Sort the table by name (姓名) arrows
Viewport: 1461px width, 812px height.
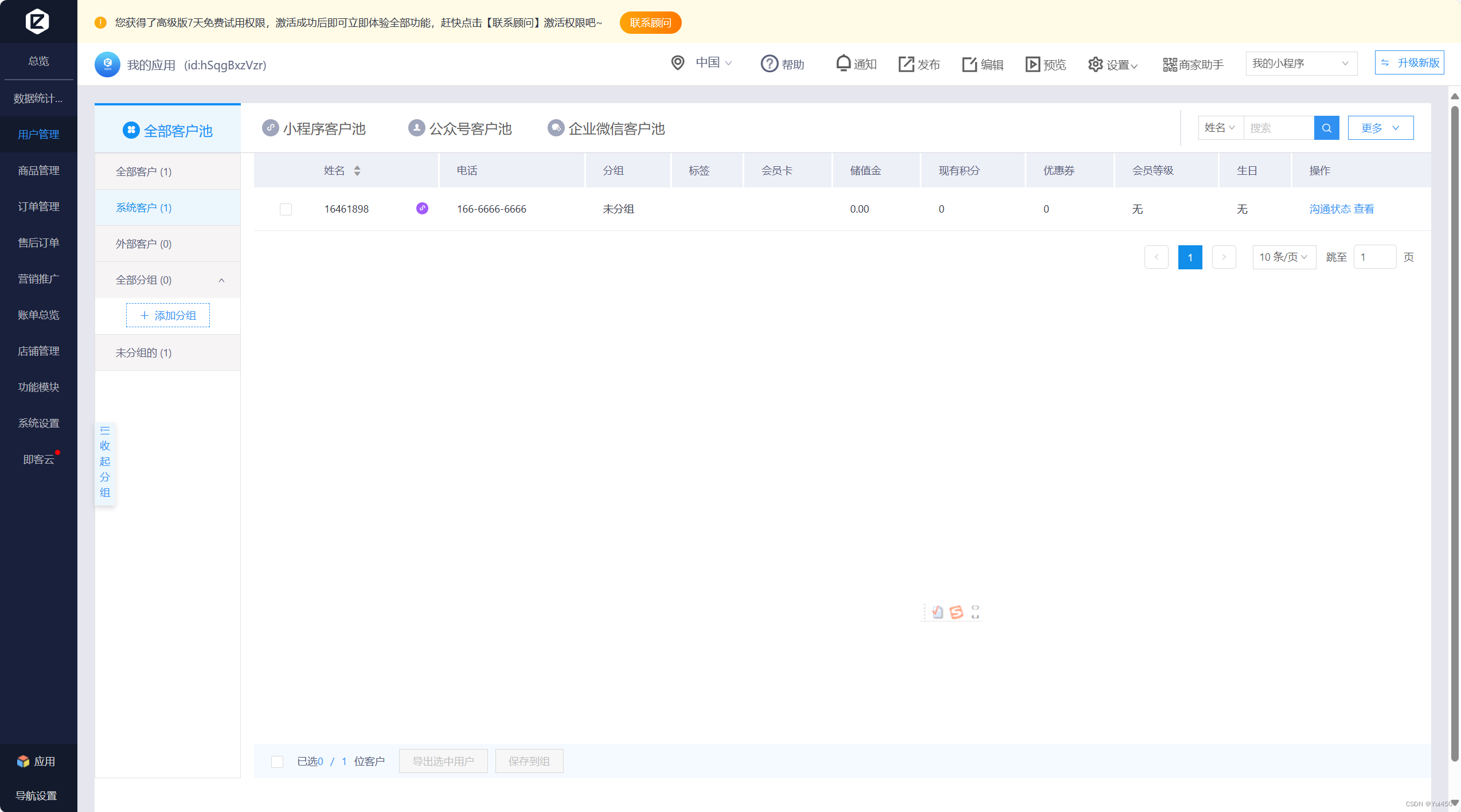click(x=357, y=170)
